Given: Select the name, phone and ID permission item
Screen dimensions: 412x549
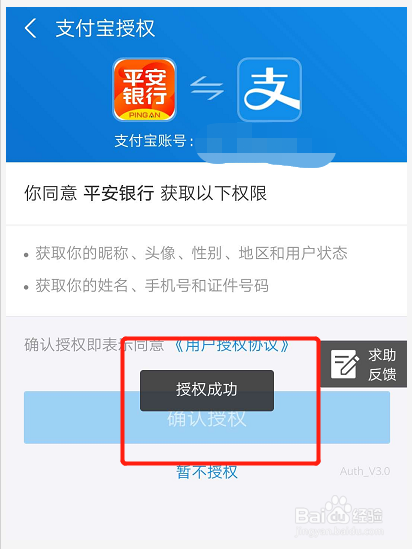Looking at the screenshot, I should pyautogui.click(x=146, y=286).
